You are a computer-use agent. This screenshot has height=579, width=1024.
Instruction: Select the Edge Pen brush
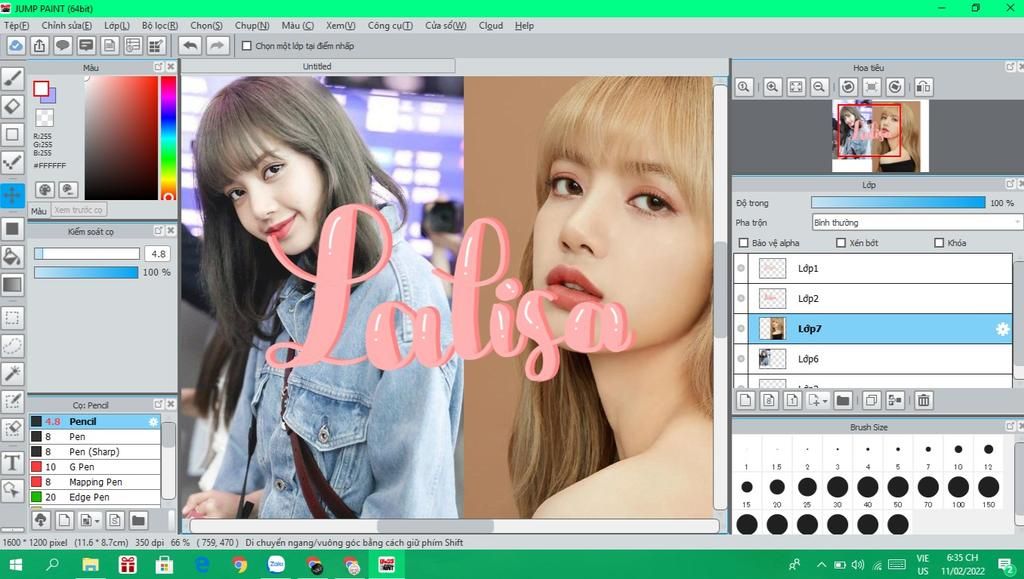click(95, 497)
